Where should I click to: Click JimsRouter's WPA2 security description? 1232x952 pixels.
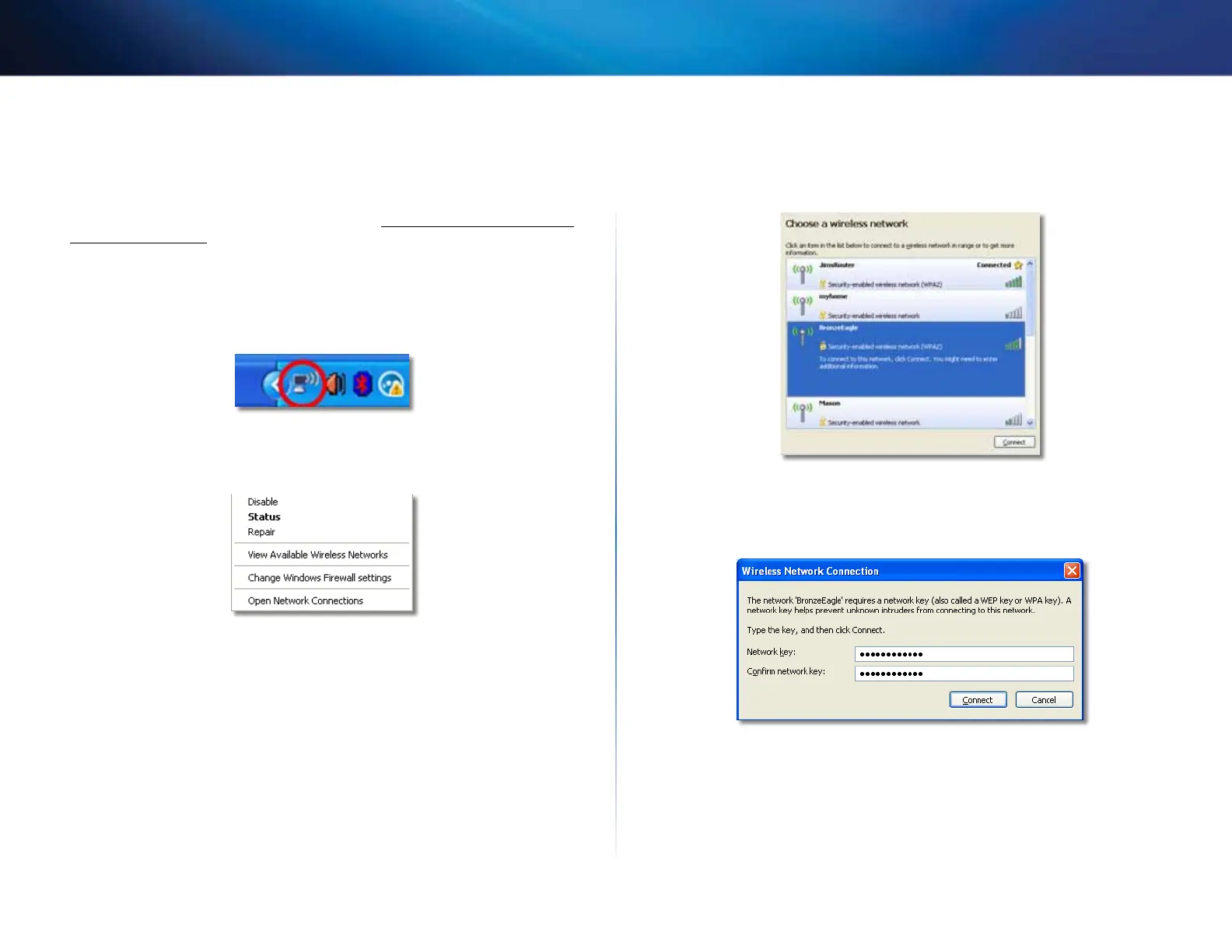pos(885,285)
